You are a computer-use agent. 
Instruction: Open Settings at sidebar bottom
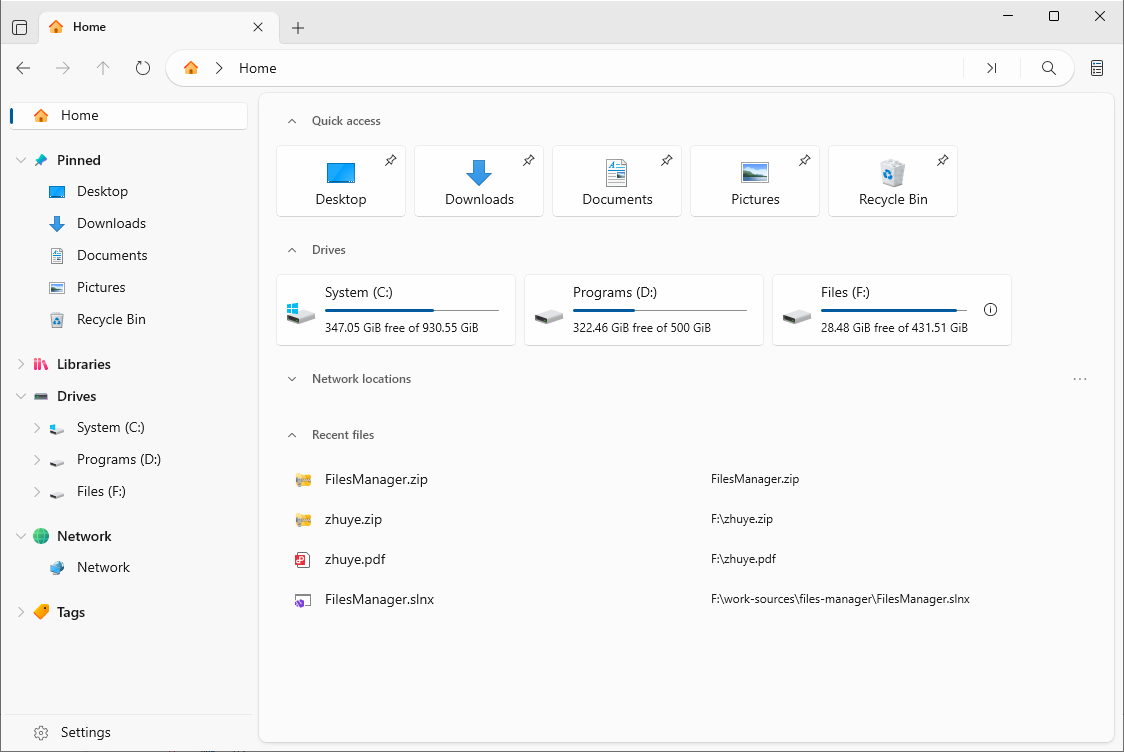pos(85,732)
